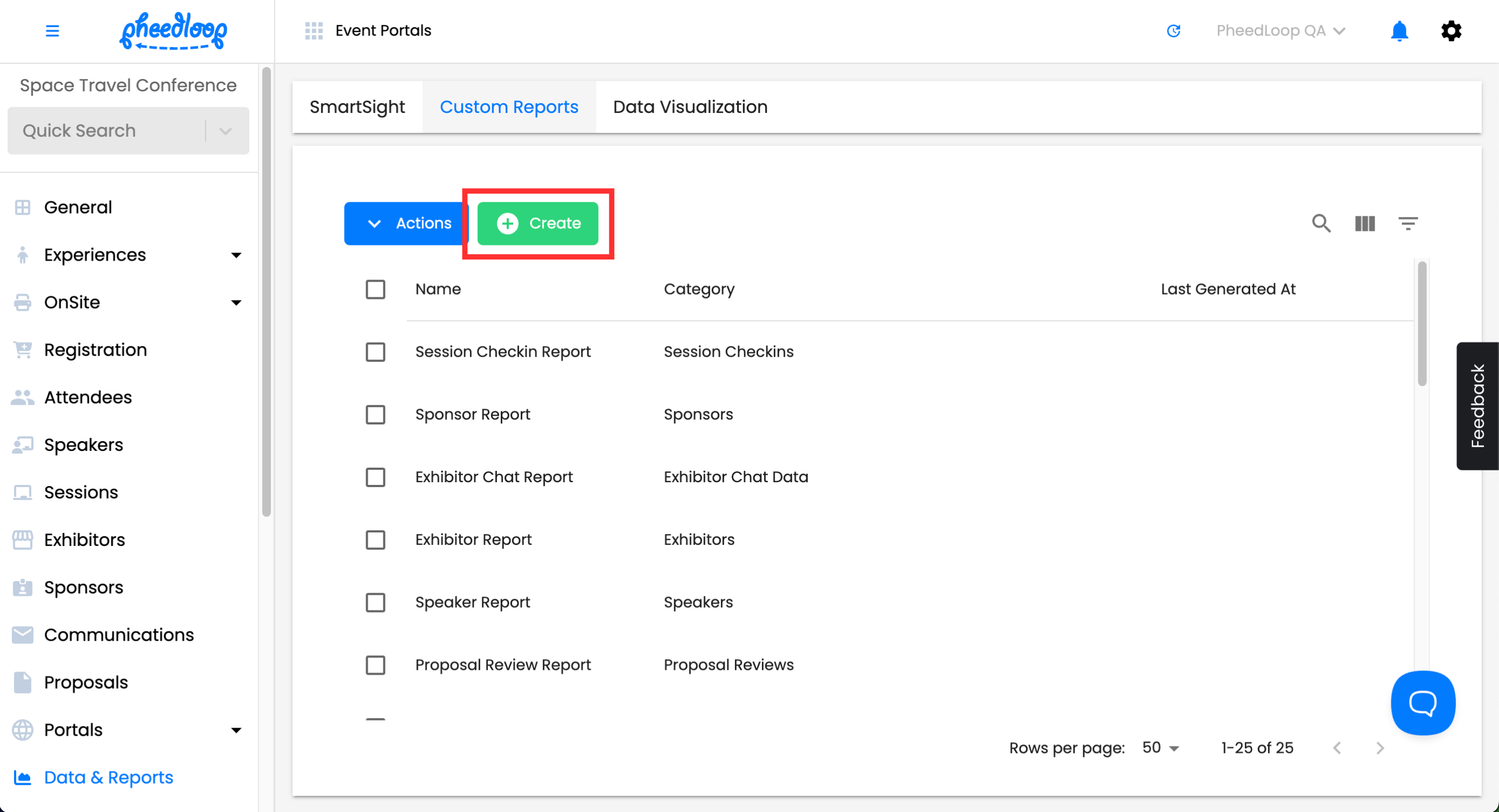Switch to the SmartSight tab
This screenshot has height=812, width=1499.
coord(357,107)
